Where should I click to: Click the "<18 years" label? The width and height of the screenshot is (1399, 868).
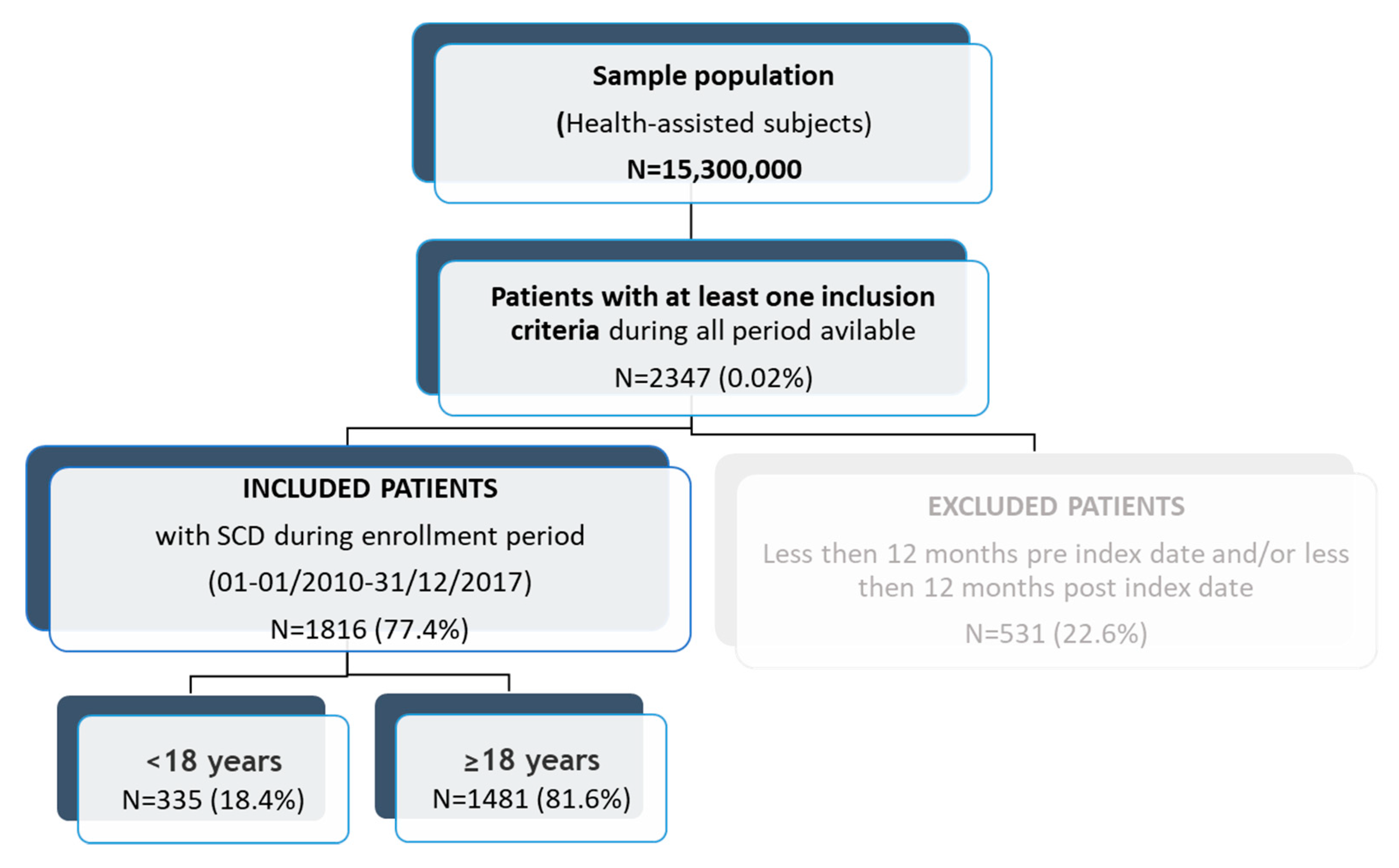[x=214, y=761]
